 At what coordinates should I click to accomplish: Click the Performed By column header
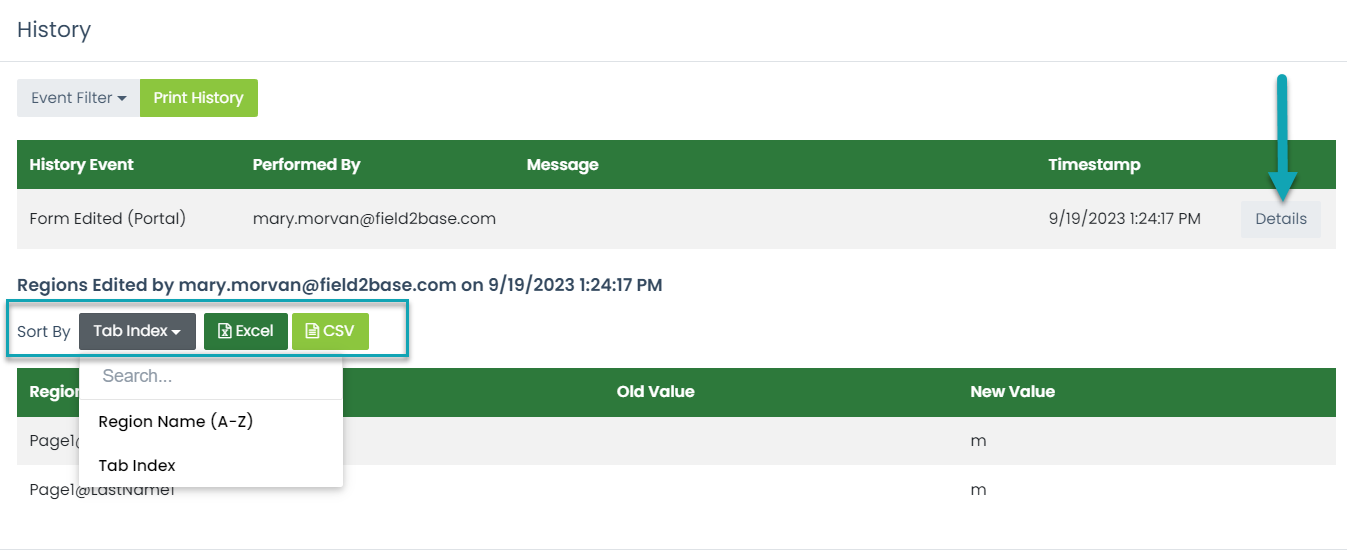point(306,165)
